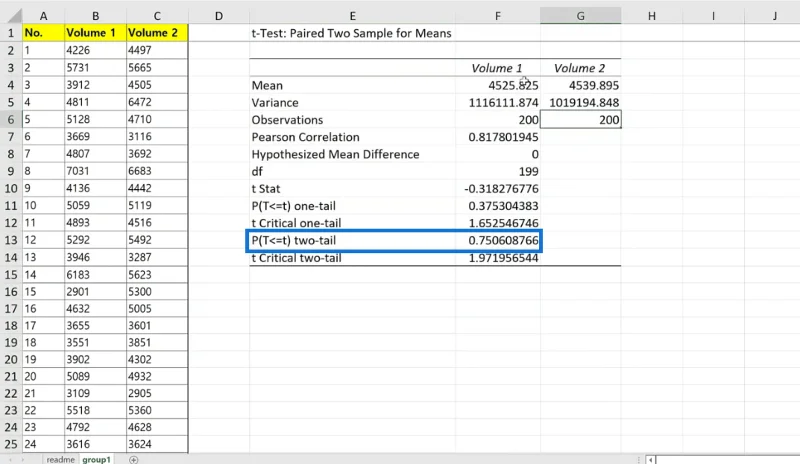Image resolution: width=800 pixels, height=464 pixels.
Task: Select the variance value 1116111.874
Action: (x=498, y=103)
